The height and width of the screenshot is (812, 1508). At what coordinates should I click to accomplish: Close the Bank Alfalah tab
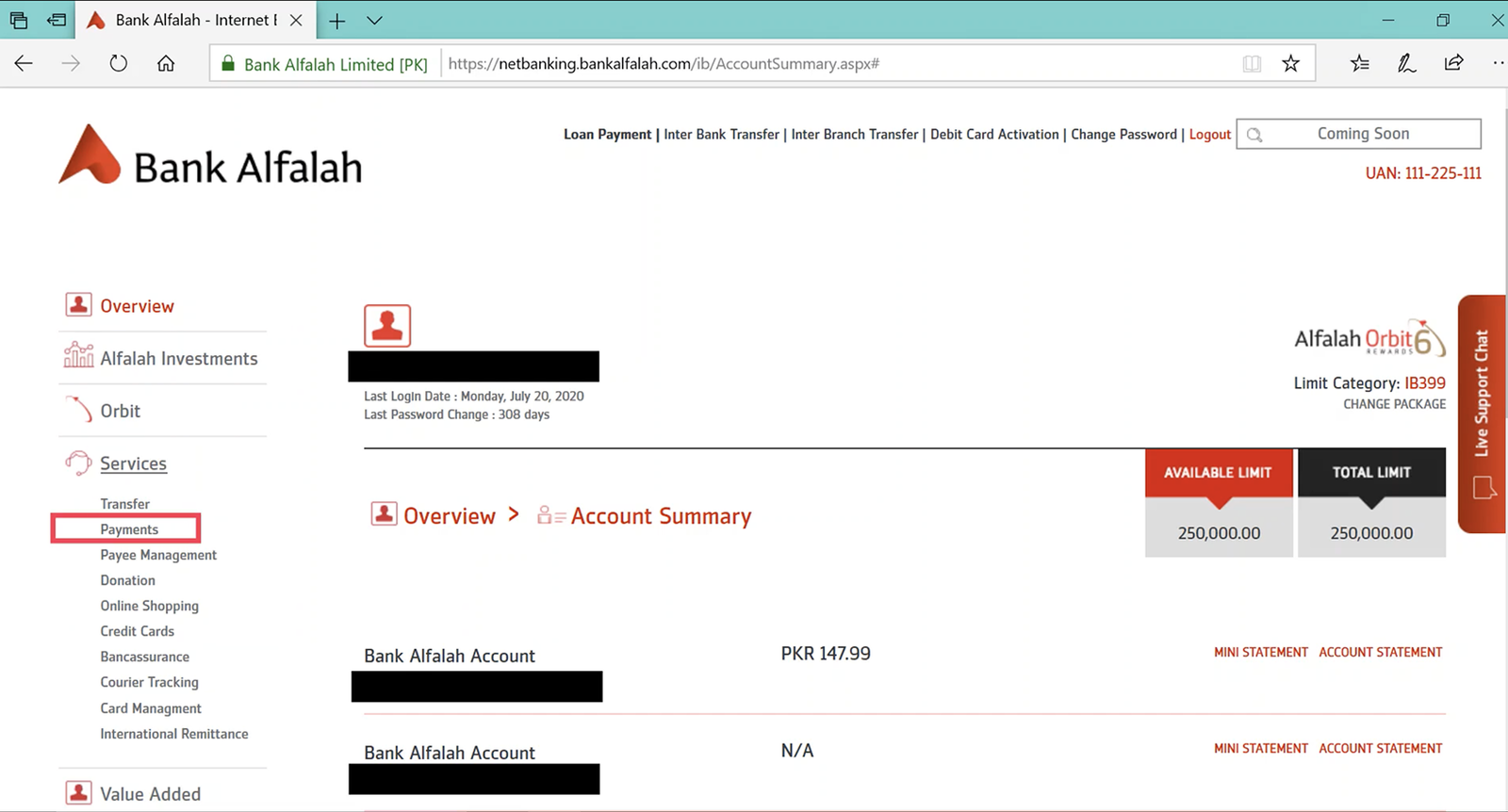pyautogui.click(x=296, y=20)
